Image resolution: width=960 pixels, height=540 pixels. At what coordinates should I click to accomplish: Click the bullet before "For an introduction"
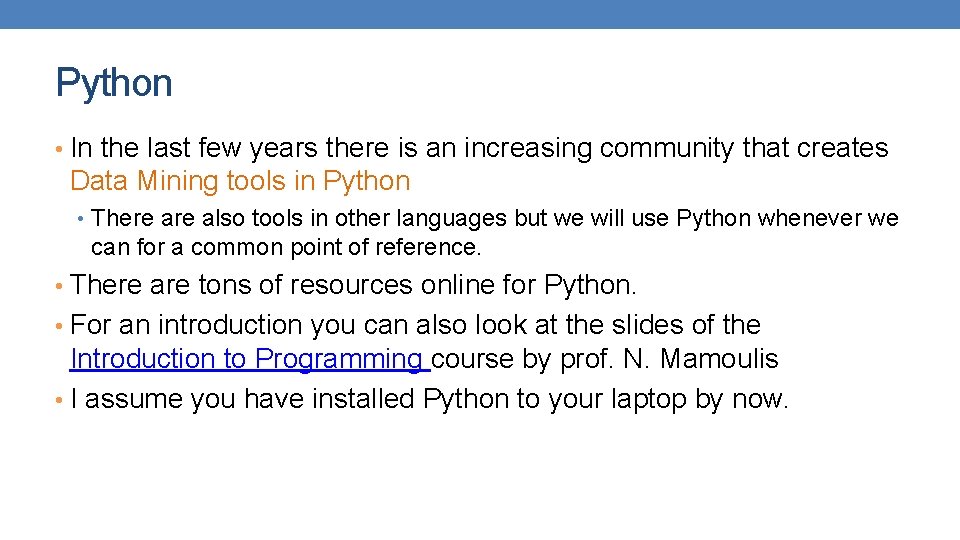pos(61,326)
